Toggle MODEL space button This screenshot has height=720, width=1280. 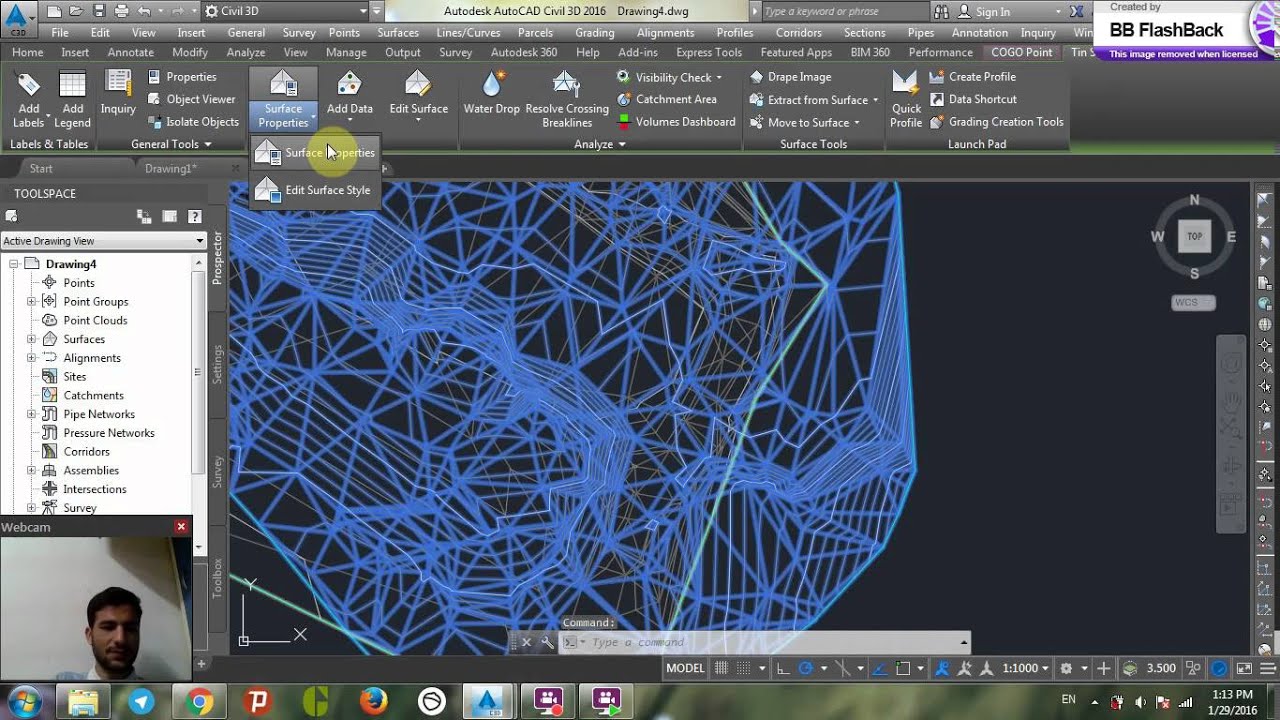pyautogui.click(x=685, y=668)
